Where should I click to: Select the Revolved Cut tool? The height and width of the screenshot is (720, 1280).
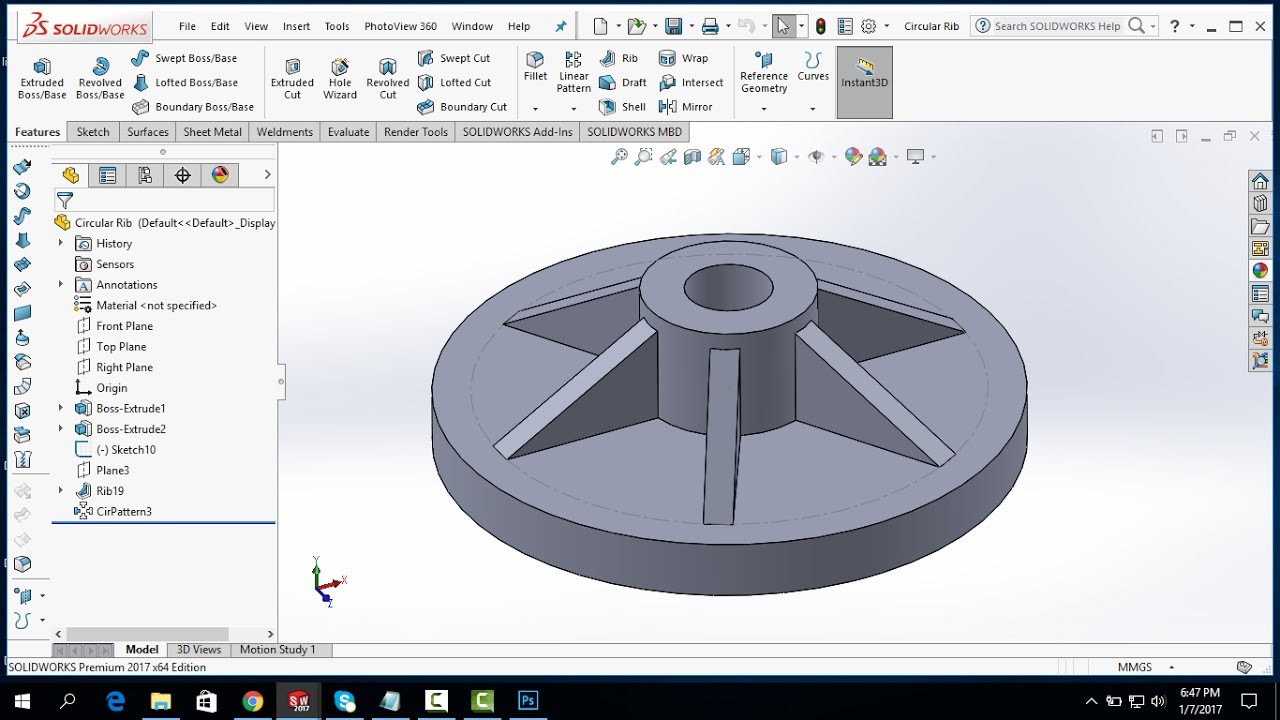click(387, 78)
